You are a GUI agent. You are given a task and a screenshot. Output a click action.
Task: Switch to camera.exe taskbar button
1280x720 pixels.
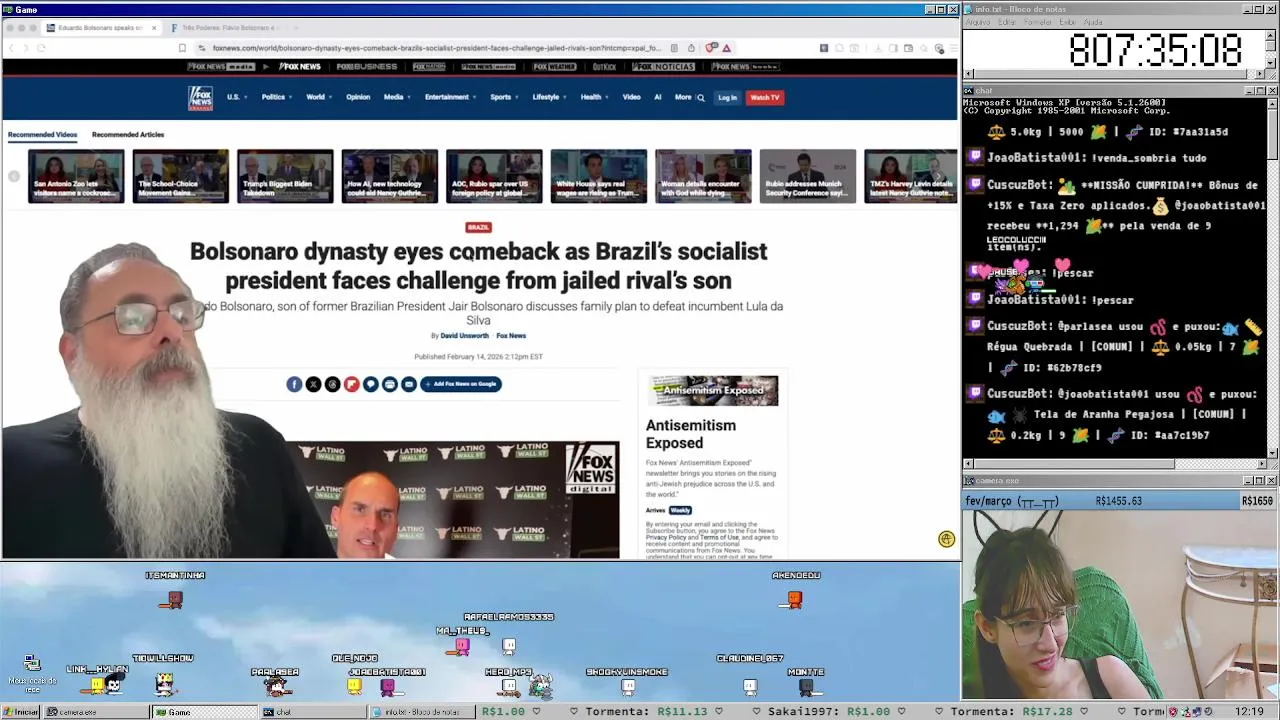(x=95, y=712)
